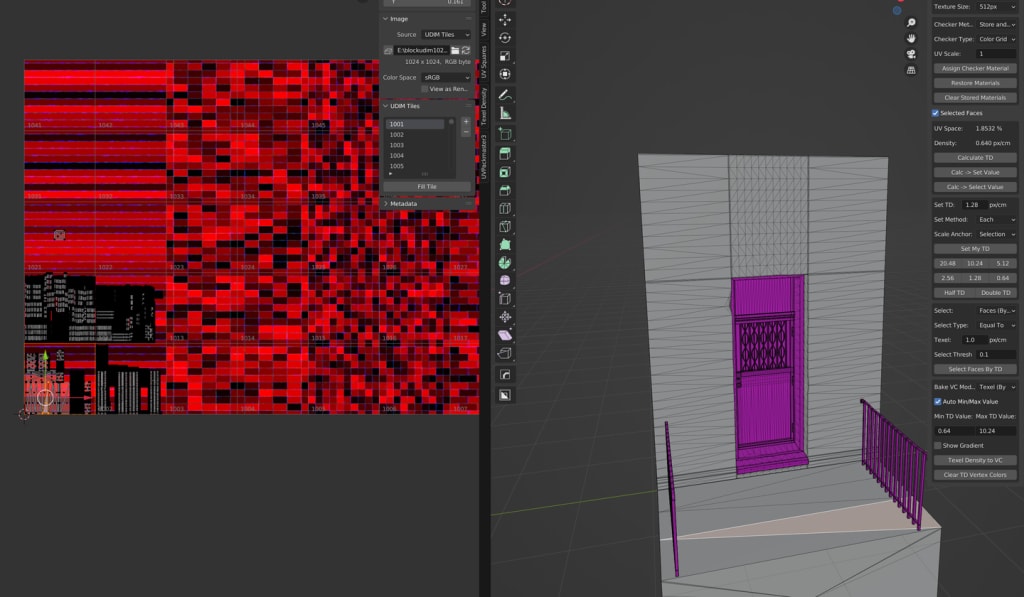This screenshot has width=1024, height=597.
Task: Click the Fill Tile button
Action: [x=427, y=187]
